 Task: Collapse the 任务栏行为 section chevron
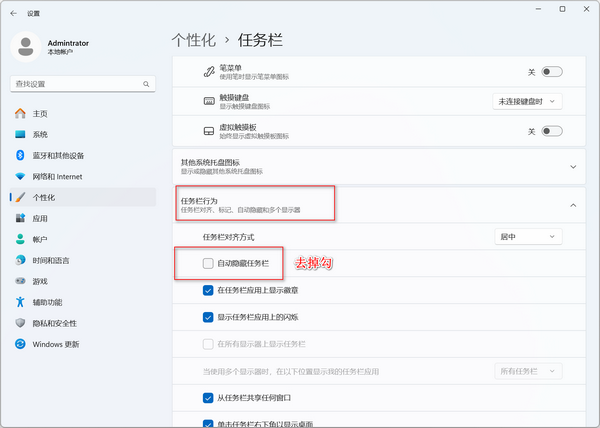(x=573, y=205)
